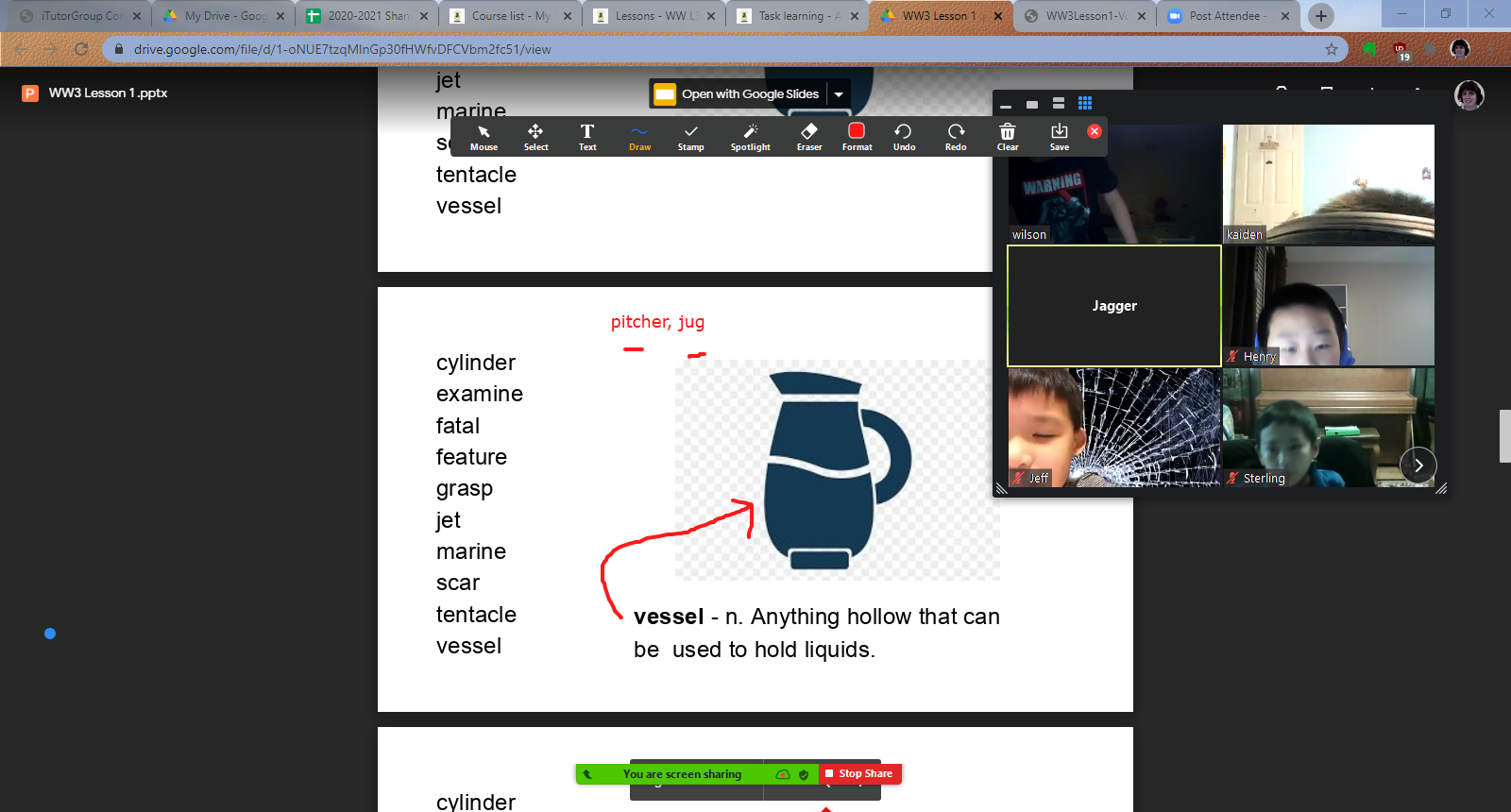Select wilson's video tile
Image resolution: width=1511 pixels, height=812 pixels.
[1114, 184]
